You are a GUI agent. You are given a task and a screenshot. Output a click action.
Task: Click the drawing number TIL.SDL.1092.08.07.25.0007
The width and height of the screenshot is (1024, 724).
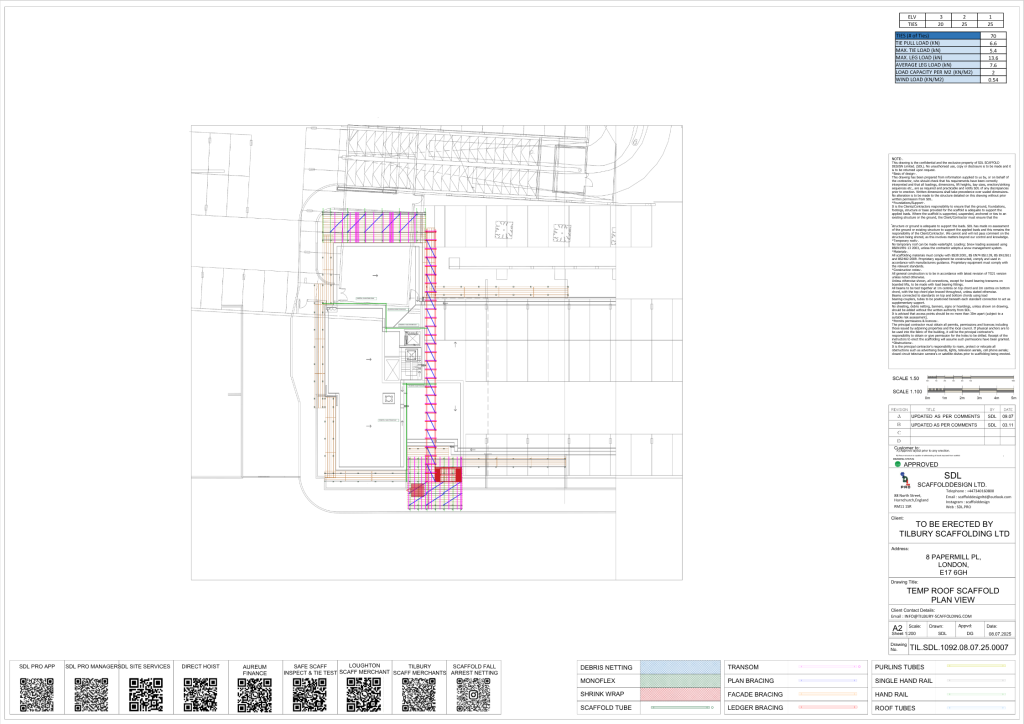959,647
